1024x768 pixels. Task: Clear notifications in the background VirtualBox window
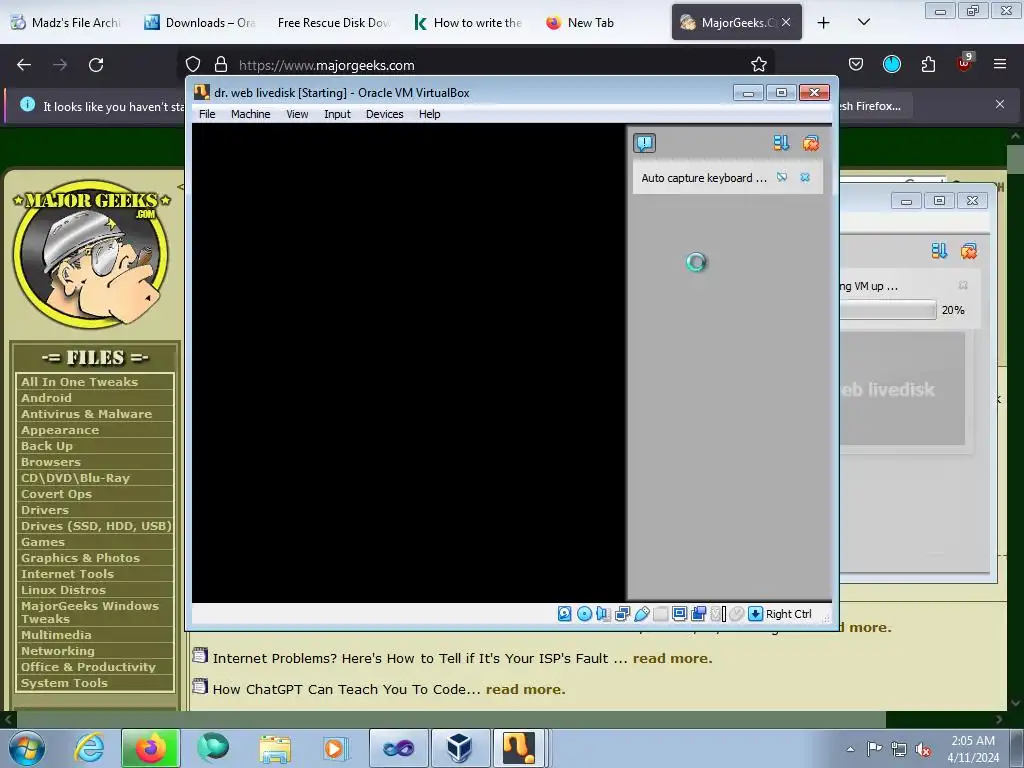[968, 251]
